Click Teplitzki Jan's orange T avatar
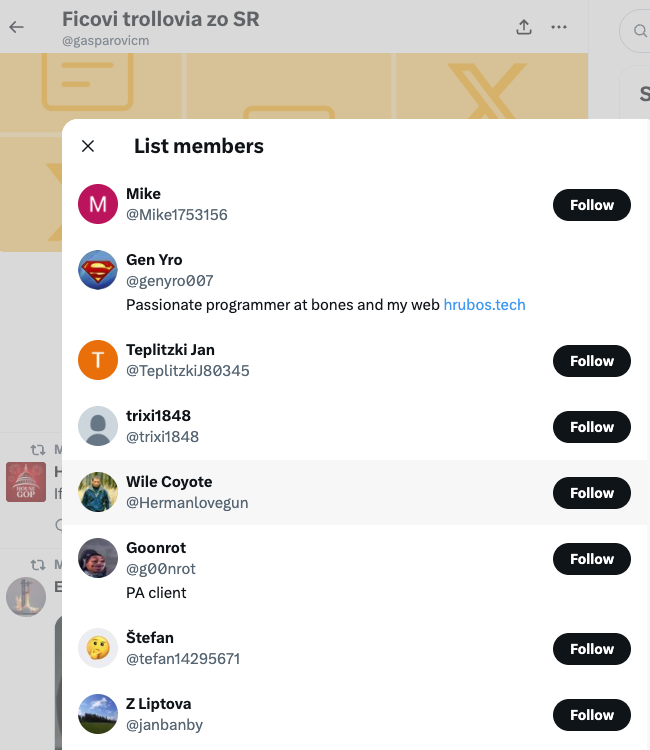The height and width of the screenshot is (750, 650). tap(98, 360)
